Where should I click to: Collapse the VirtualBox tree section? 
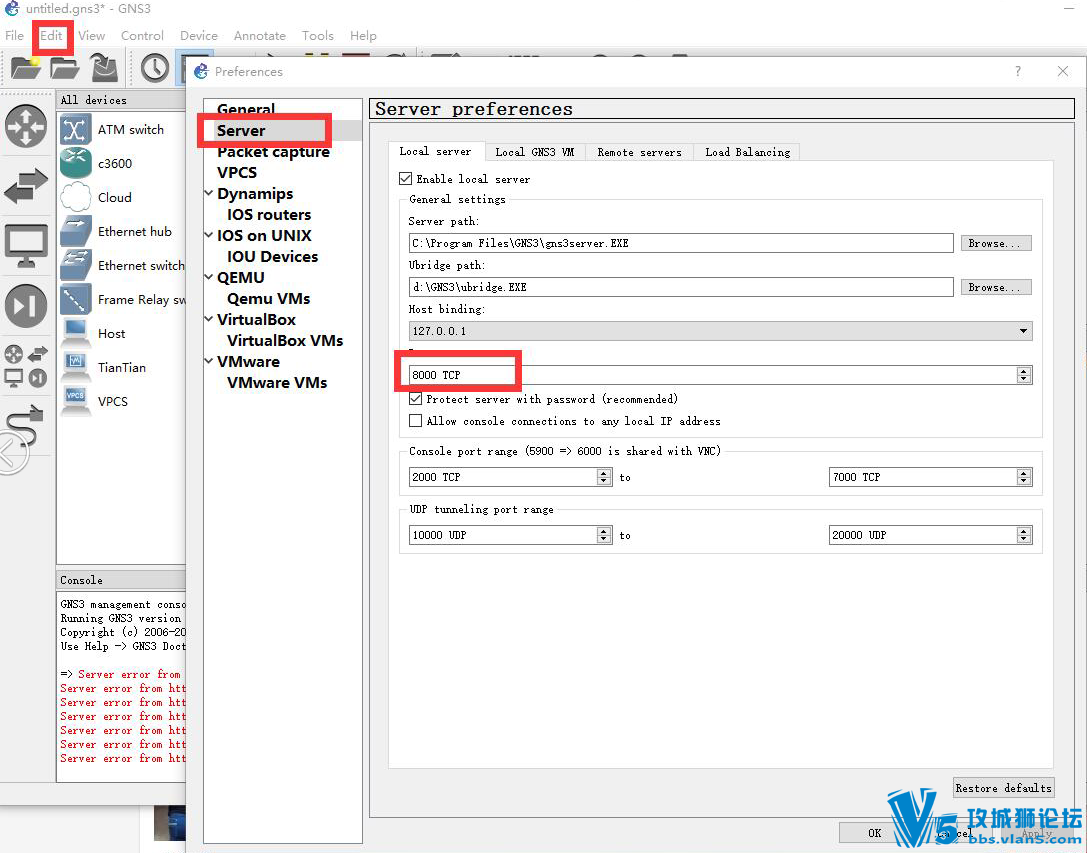[209, 319]
